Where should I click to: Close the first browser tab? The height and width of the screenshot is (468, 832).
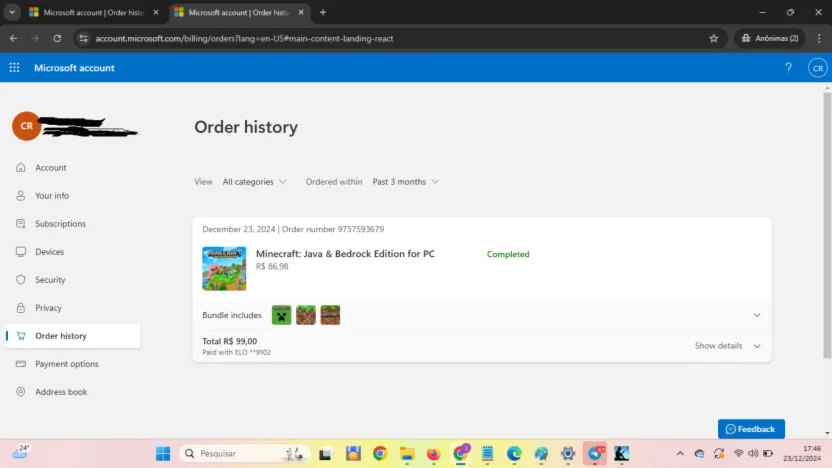[156, 12]
